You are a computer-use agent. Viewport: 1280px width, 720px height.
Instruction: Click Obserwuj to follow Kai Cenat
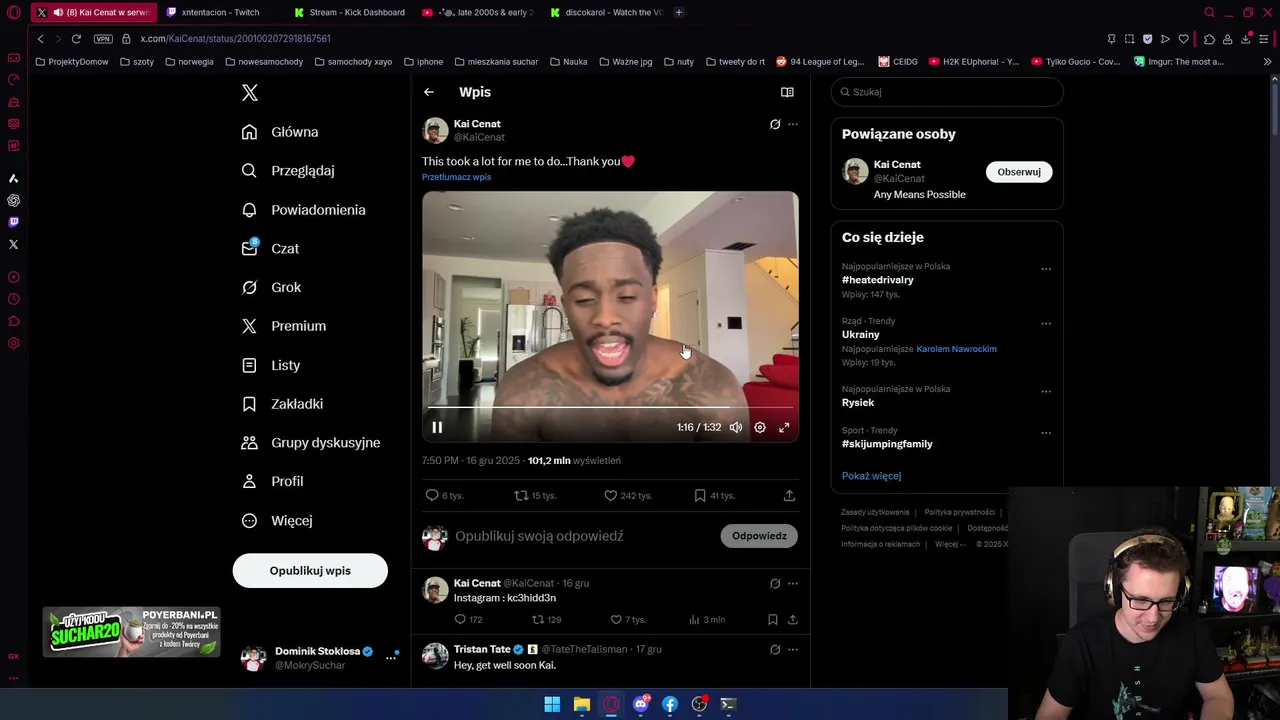[1019, 172]
